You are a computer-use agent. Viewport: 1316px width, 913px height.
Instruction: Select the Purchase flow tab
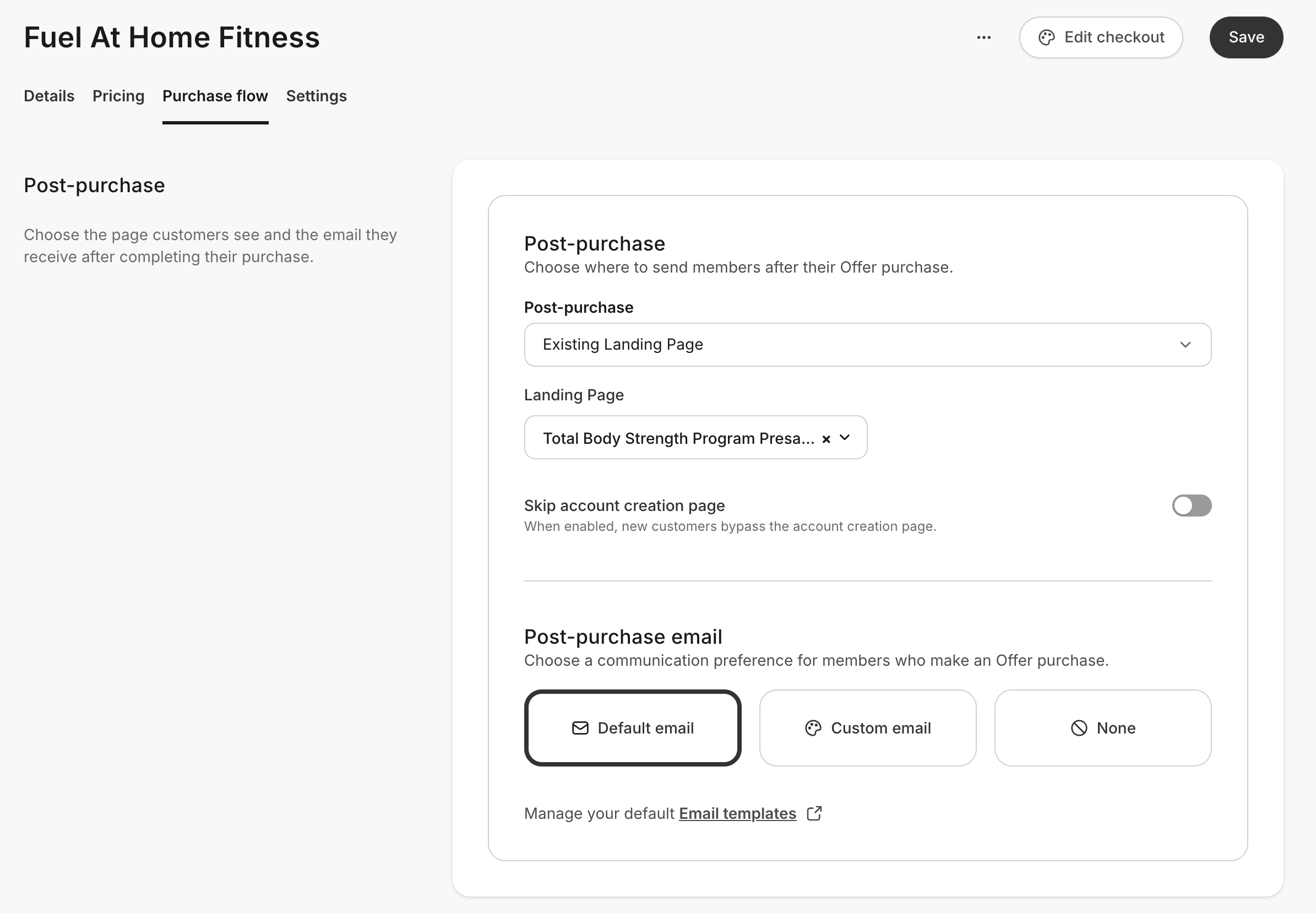coord(215,95)
